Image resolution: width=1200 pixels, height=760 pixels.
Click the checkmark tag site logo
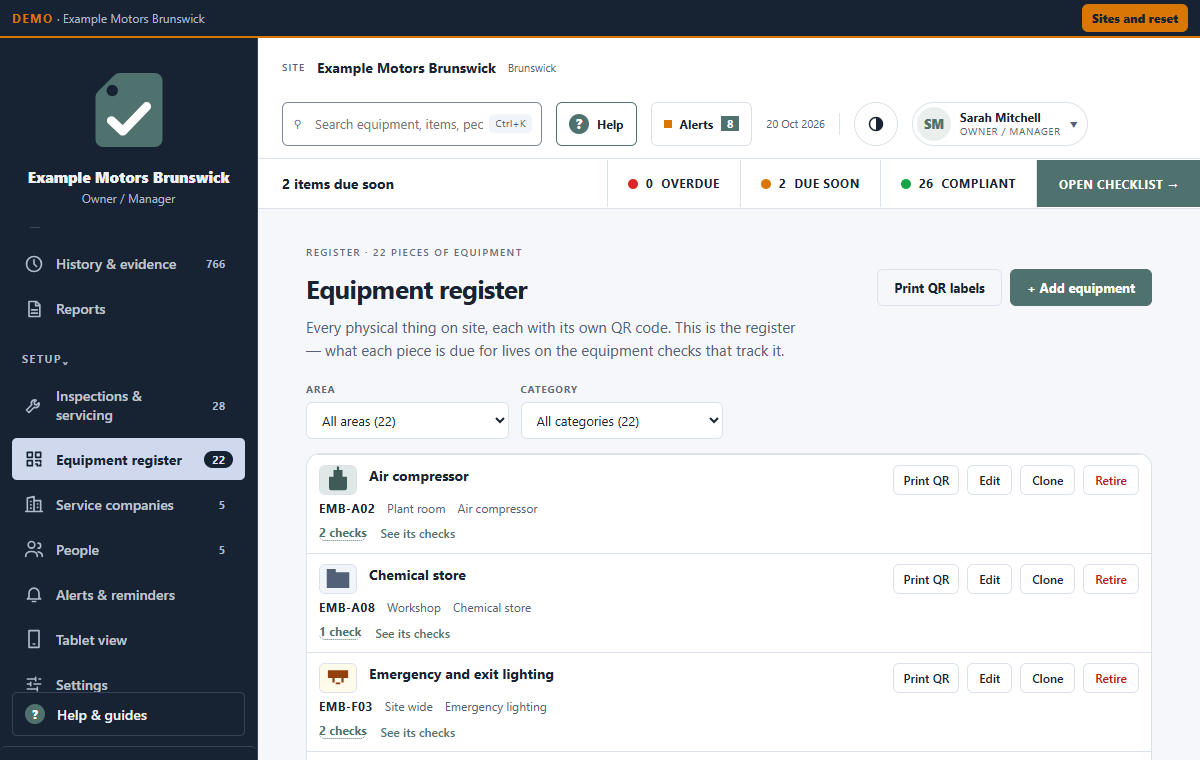click(129, 110)
